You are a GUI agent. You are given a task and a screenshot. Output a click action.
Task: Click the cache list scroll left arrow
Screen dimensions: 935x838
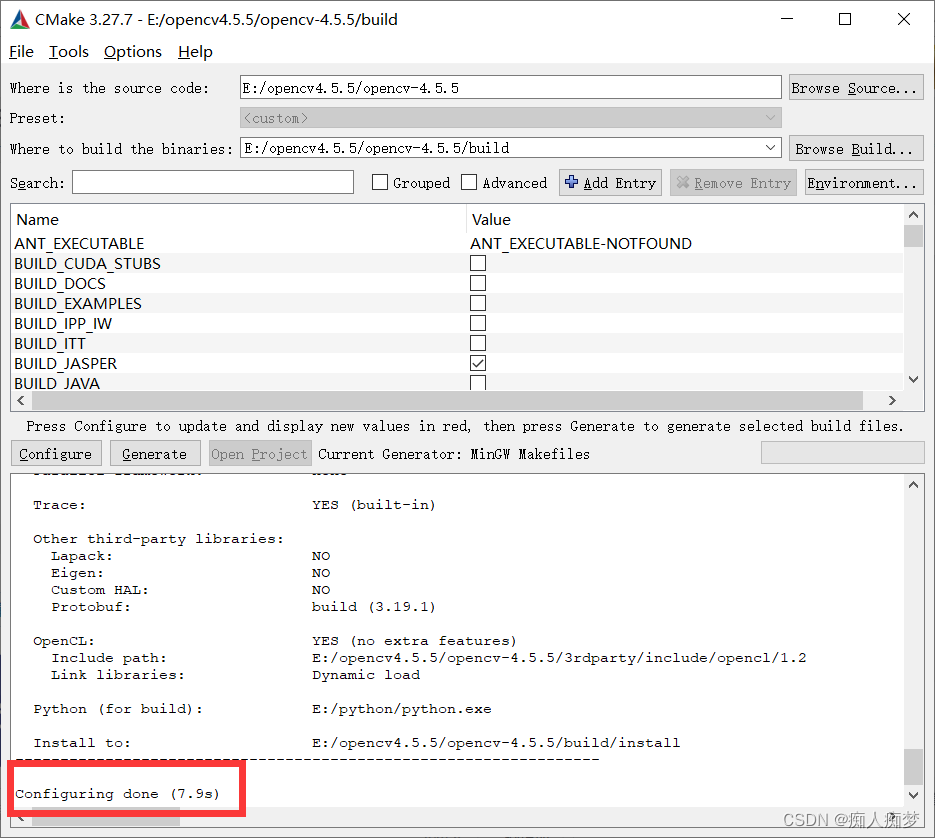coord(21,400)
